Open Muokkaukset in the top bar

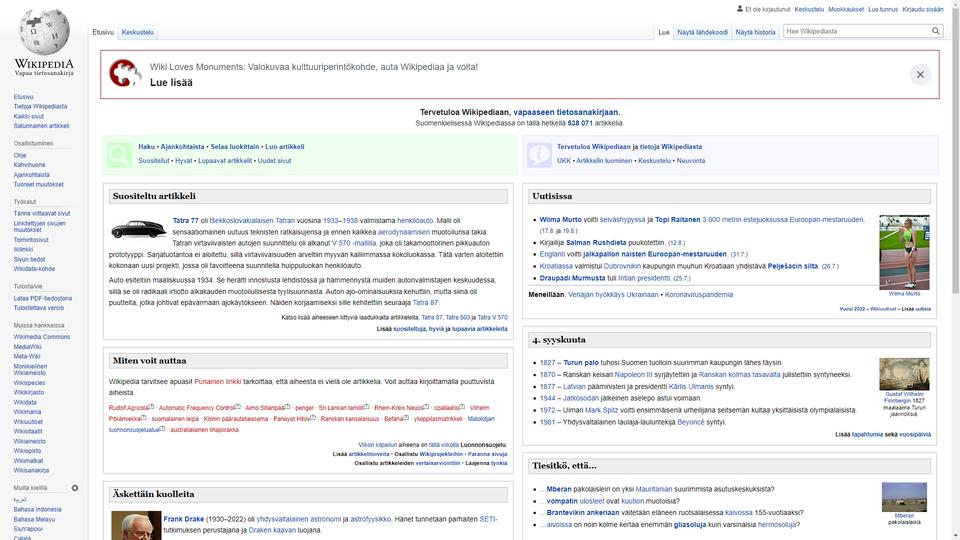846,9
